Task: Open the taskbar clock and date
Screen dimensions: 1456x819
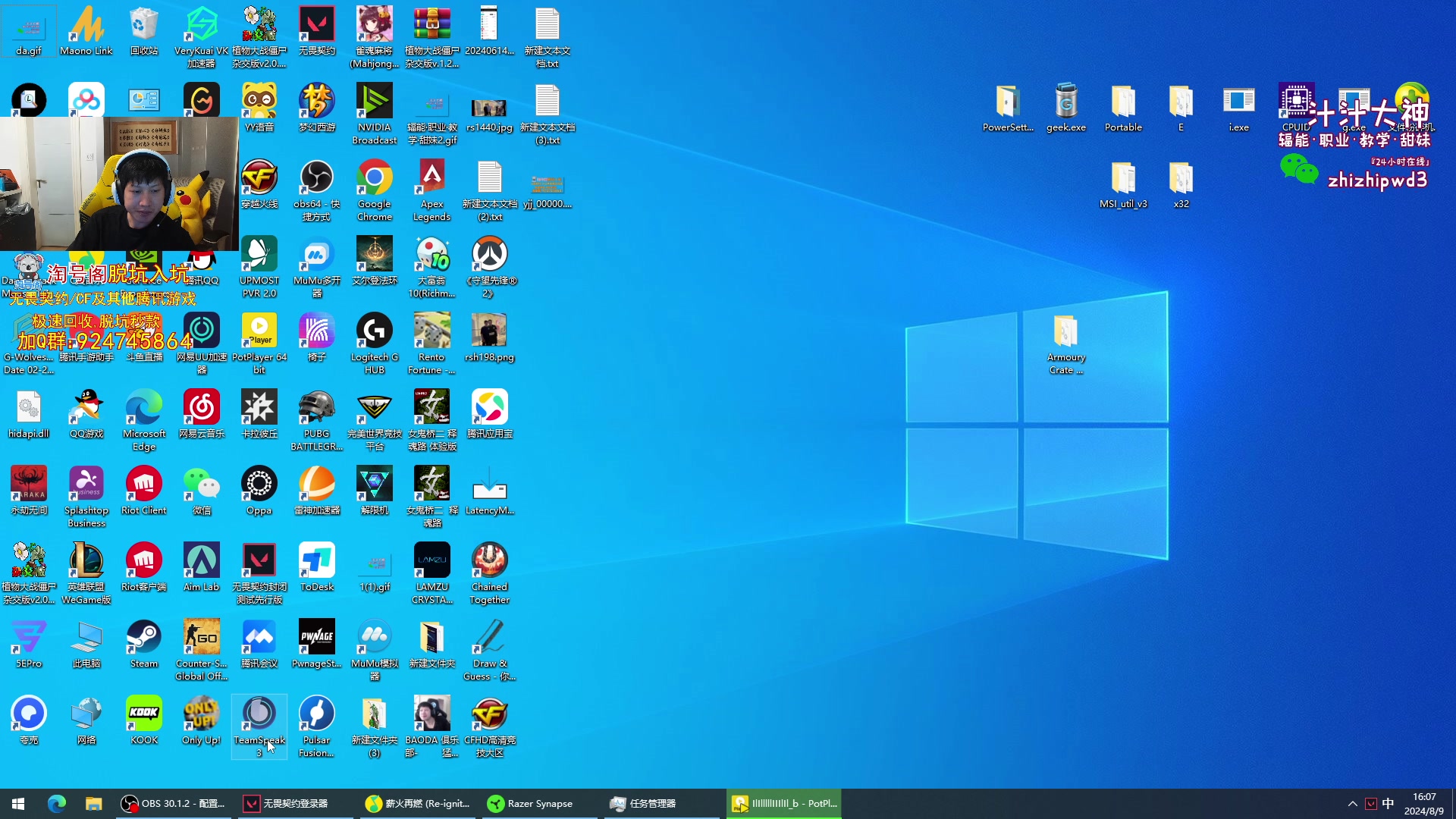Action: 1424,804
